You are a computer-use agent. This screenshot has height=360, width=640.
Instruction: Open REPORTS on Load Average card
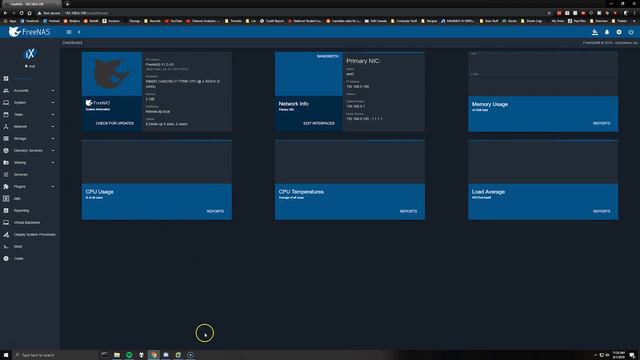pyautogui.click(x=602, y=211)
